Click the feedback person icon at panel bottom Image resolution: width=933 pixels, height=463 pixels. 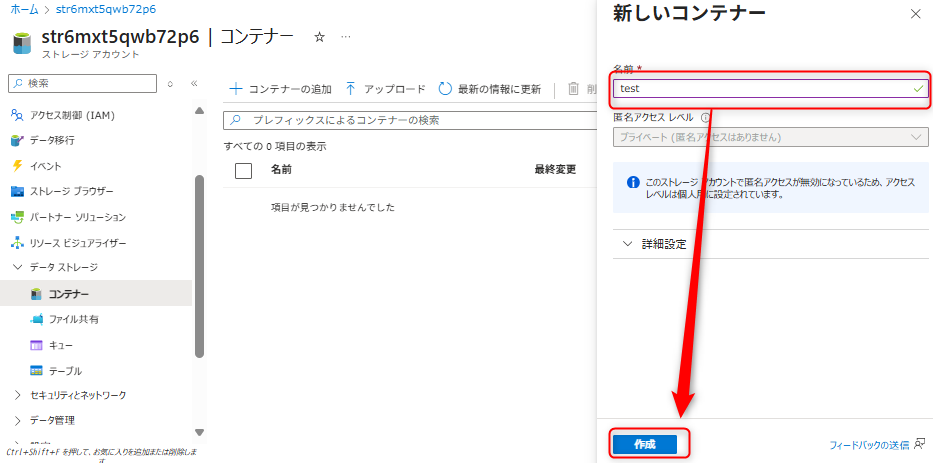[920, 444]
